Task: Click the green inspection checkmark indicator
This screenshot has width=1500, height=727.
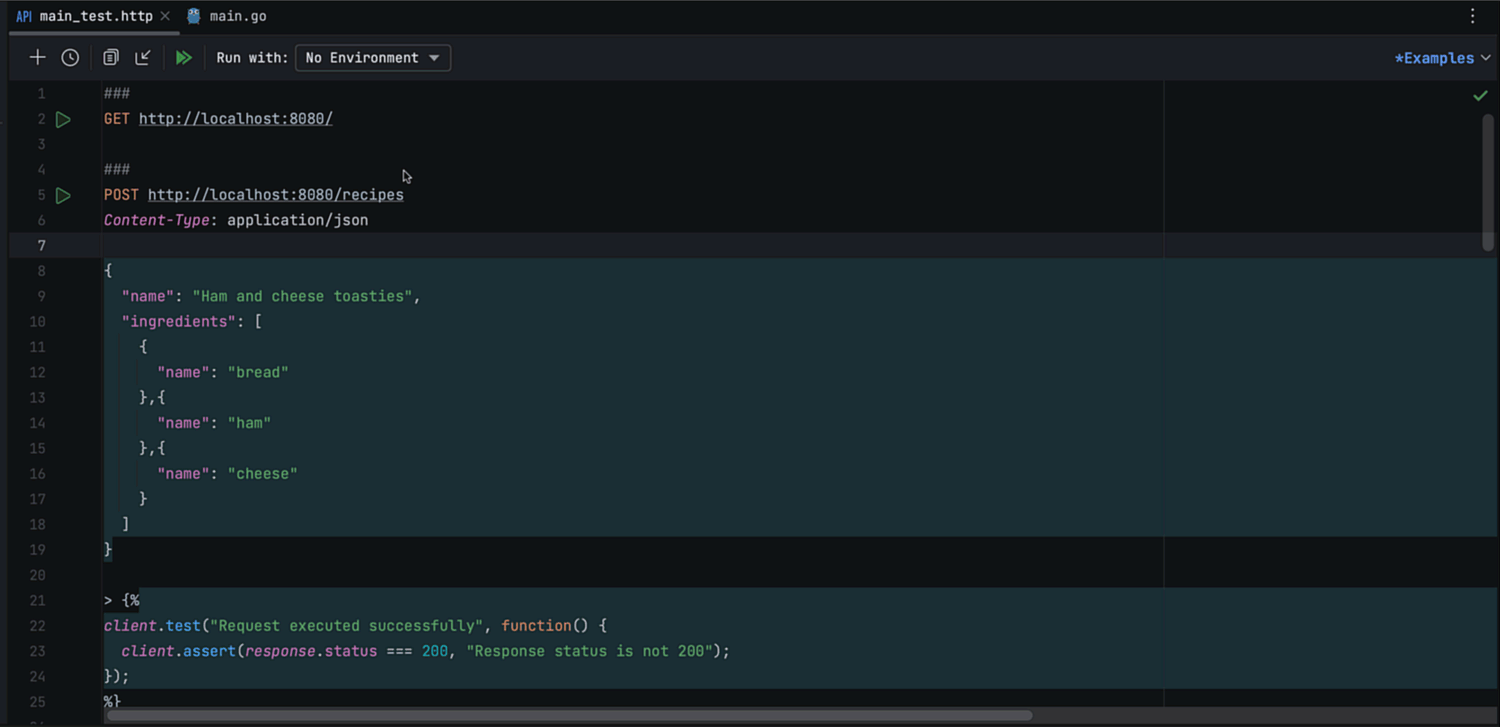Action: (1480, 95)
